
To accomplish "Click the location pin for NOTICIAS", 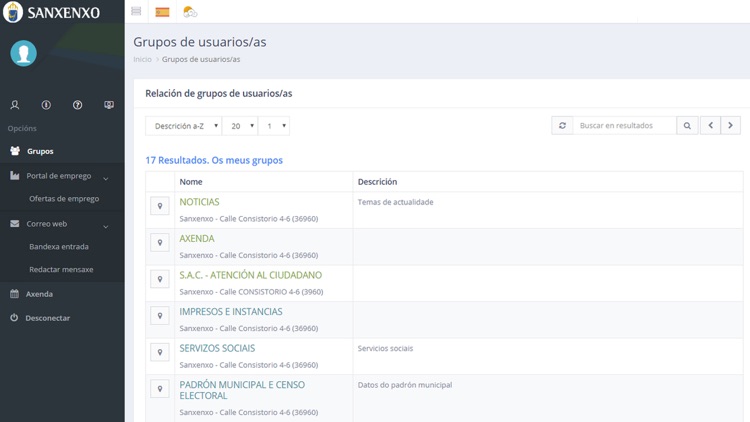I will [160, 206].
